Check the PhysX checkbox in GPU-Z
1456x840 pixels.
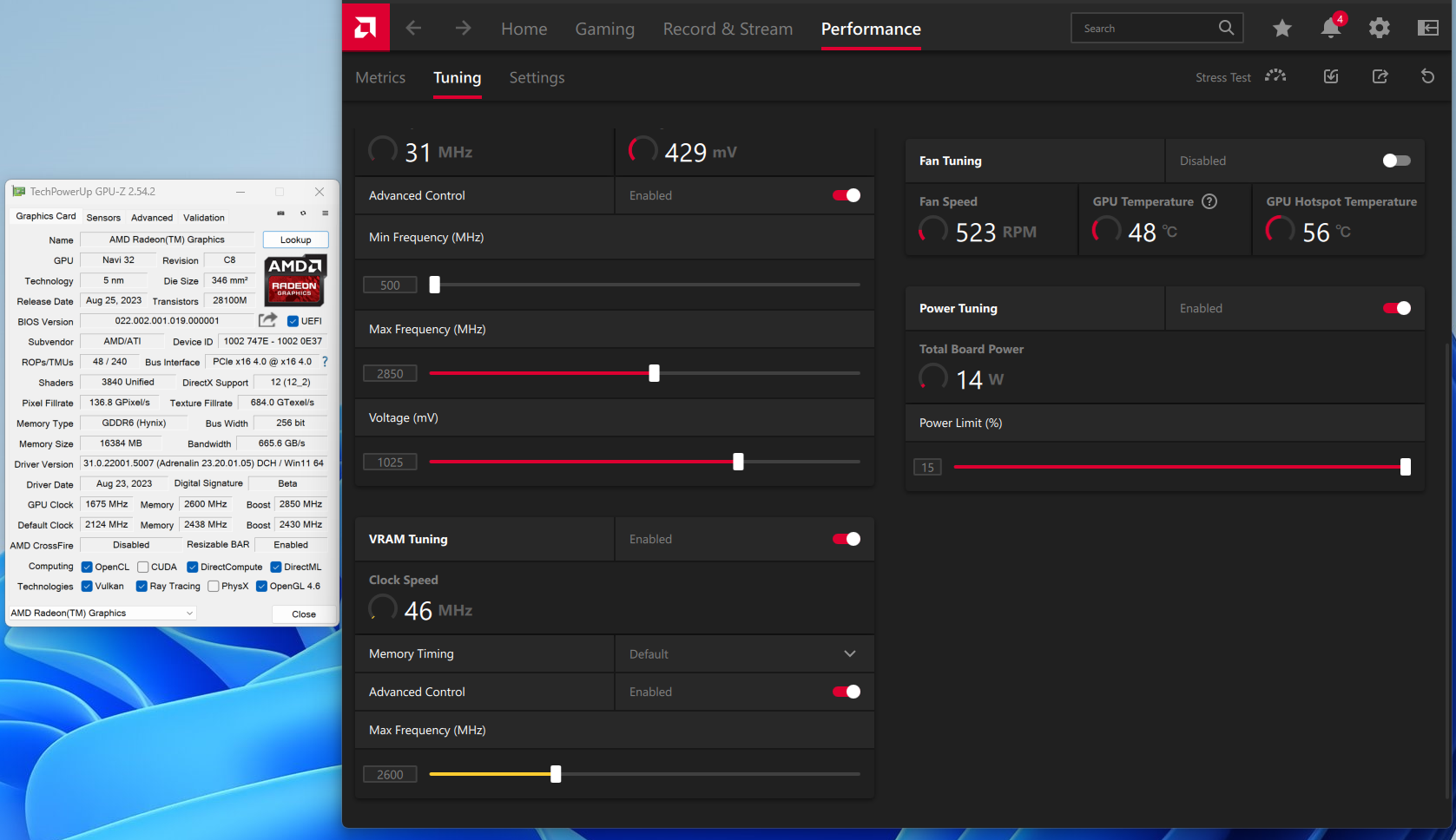tap(214, 587)
